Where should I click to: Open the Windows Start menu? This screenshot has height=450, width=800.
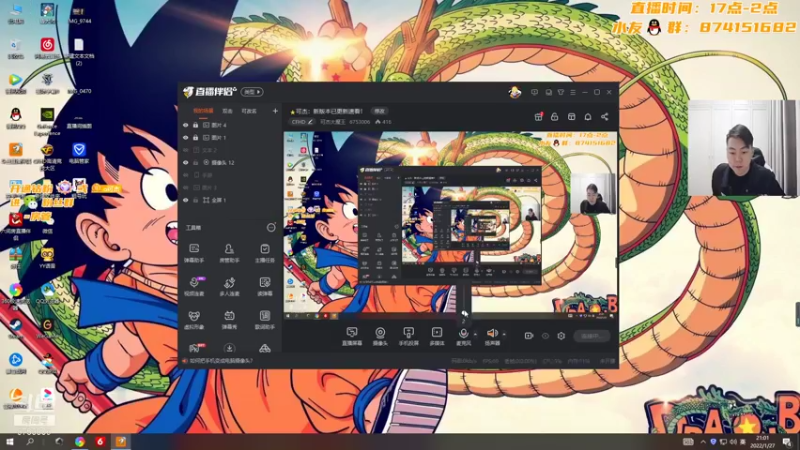tap(9, 442)
